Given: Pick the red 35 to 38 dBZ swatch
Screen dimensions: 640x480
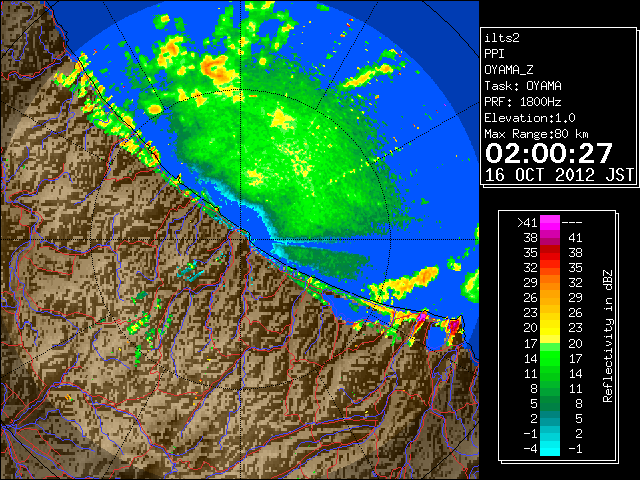Looking at the screenshot, I should [550, 253].
